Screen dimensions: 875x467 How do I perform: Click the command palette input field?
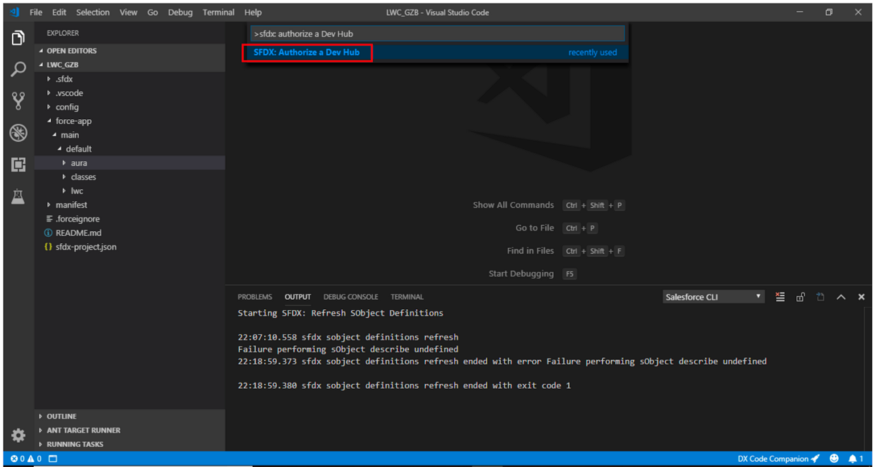click(x=438, y=33)
